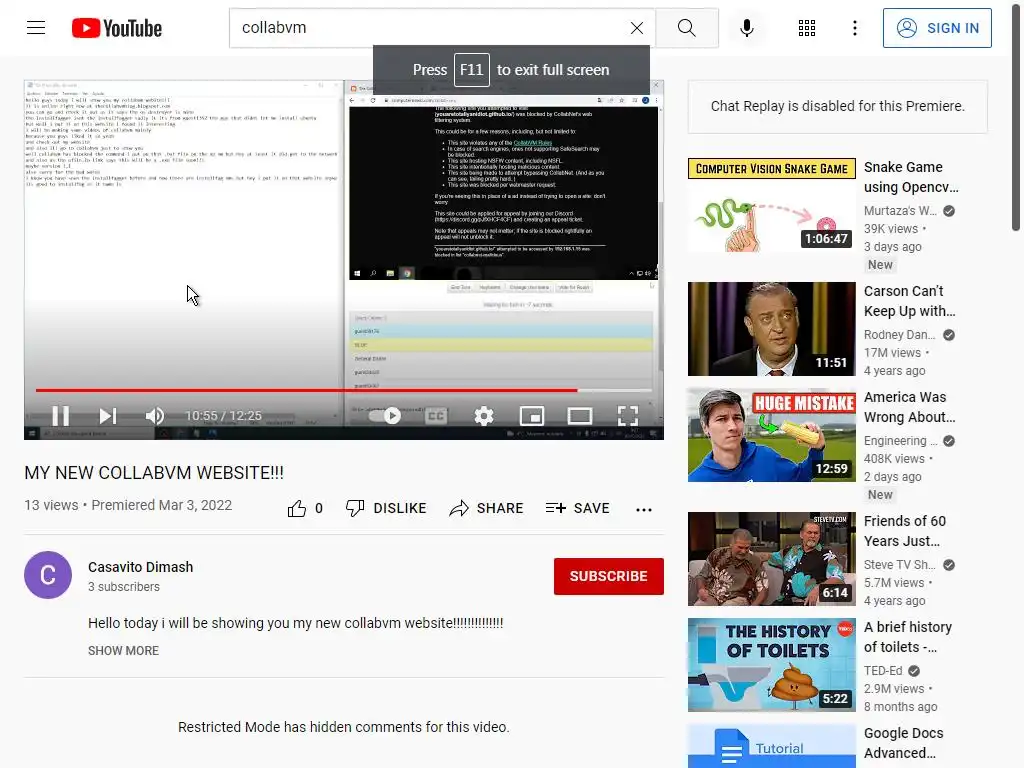
Task: Visit TED-Ed channel link
Action: (883, 671)
